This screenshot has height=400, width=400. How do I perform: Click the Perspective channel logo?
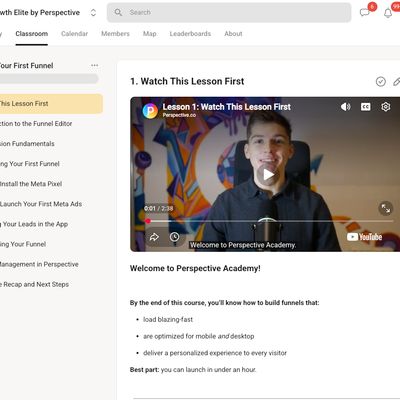(150, 111)
